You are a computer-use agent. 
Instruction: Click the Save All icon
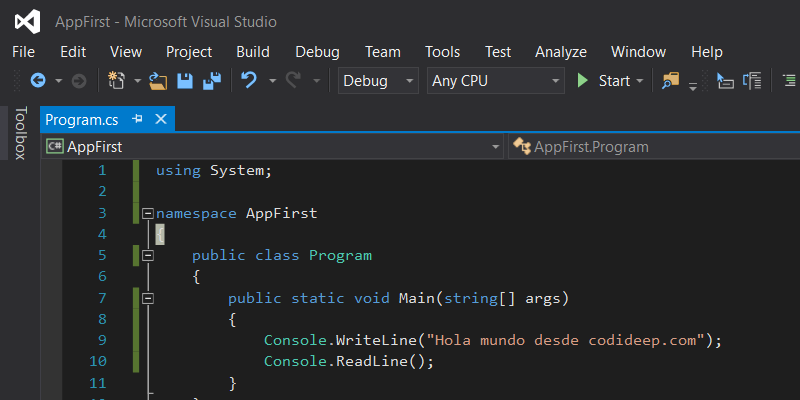pos(212,81)
